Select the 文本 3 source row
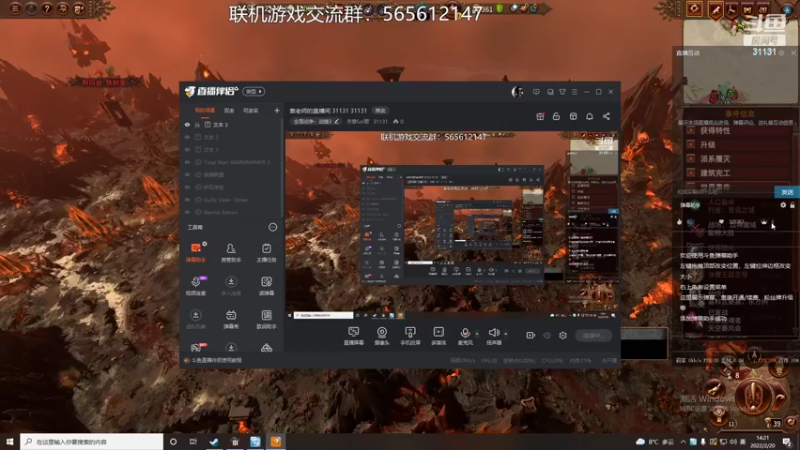800x450 pixels. 232,124
